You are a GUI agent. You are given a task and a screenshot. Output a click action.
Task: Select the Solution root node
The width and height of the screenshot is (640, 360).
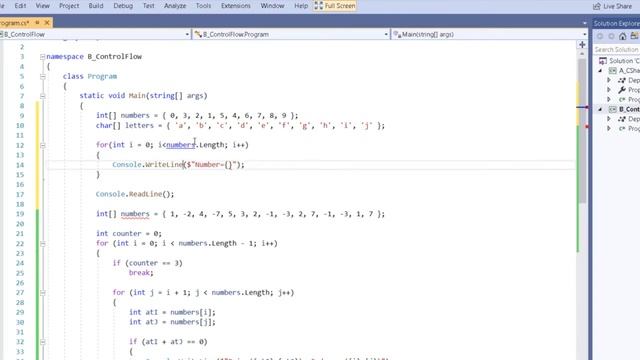619,61
